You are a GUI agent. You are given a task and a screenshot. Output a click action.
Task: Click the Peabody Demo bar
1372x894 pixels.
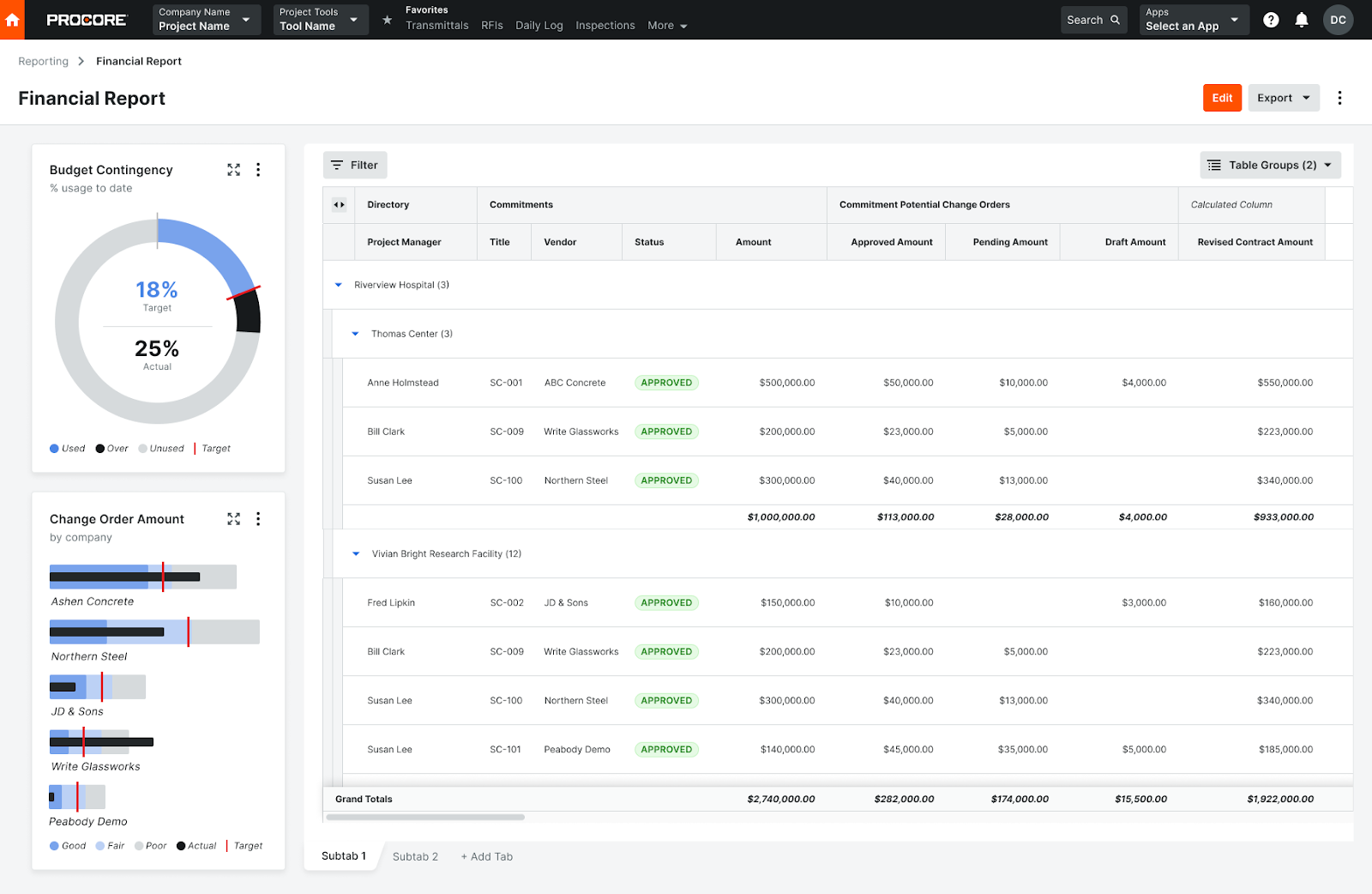(77, 797)
